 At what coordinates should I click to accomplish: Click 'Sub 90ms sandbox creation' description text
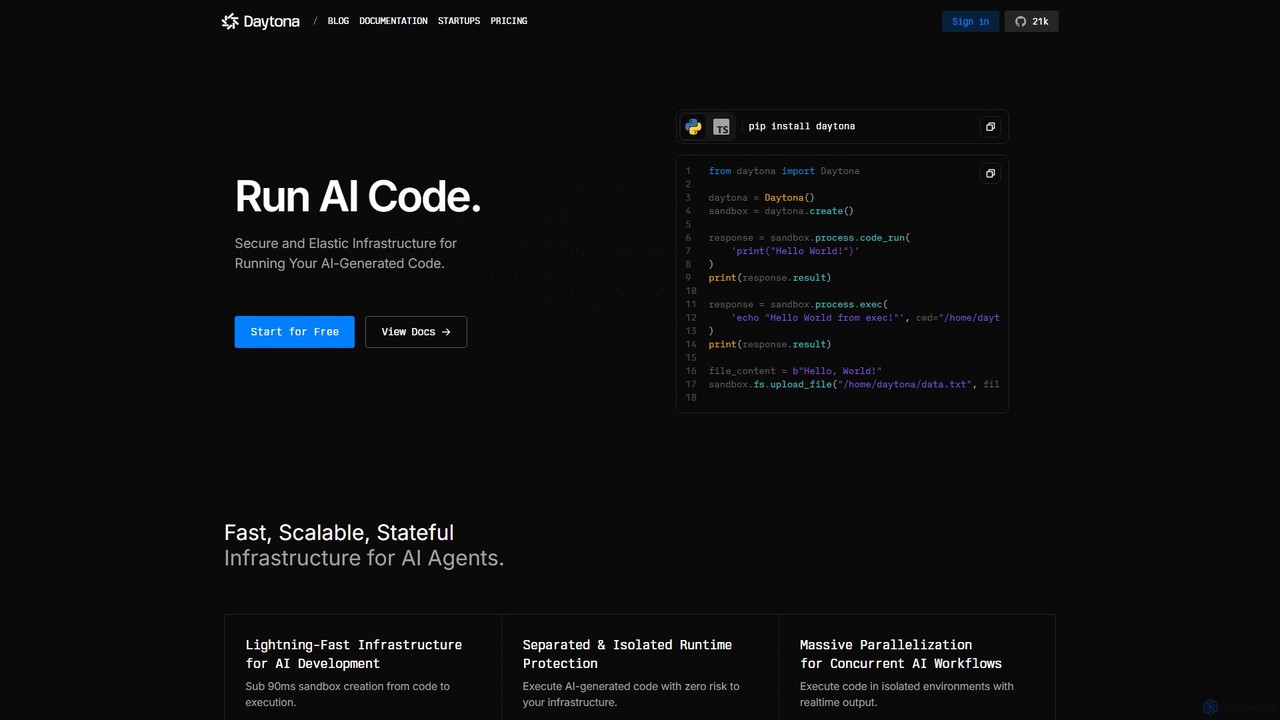click(347, 694)
